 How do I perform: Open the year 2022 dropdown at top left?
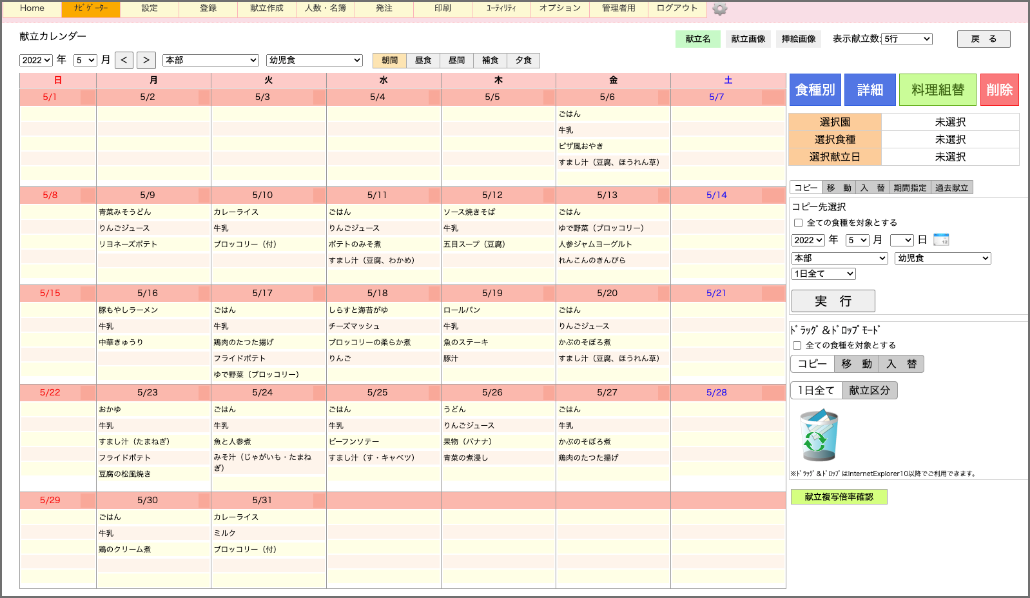pyautogui.click(x=35, y=60)
